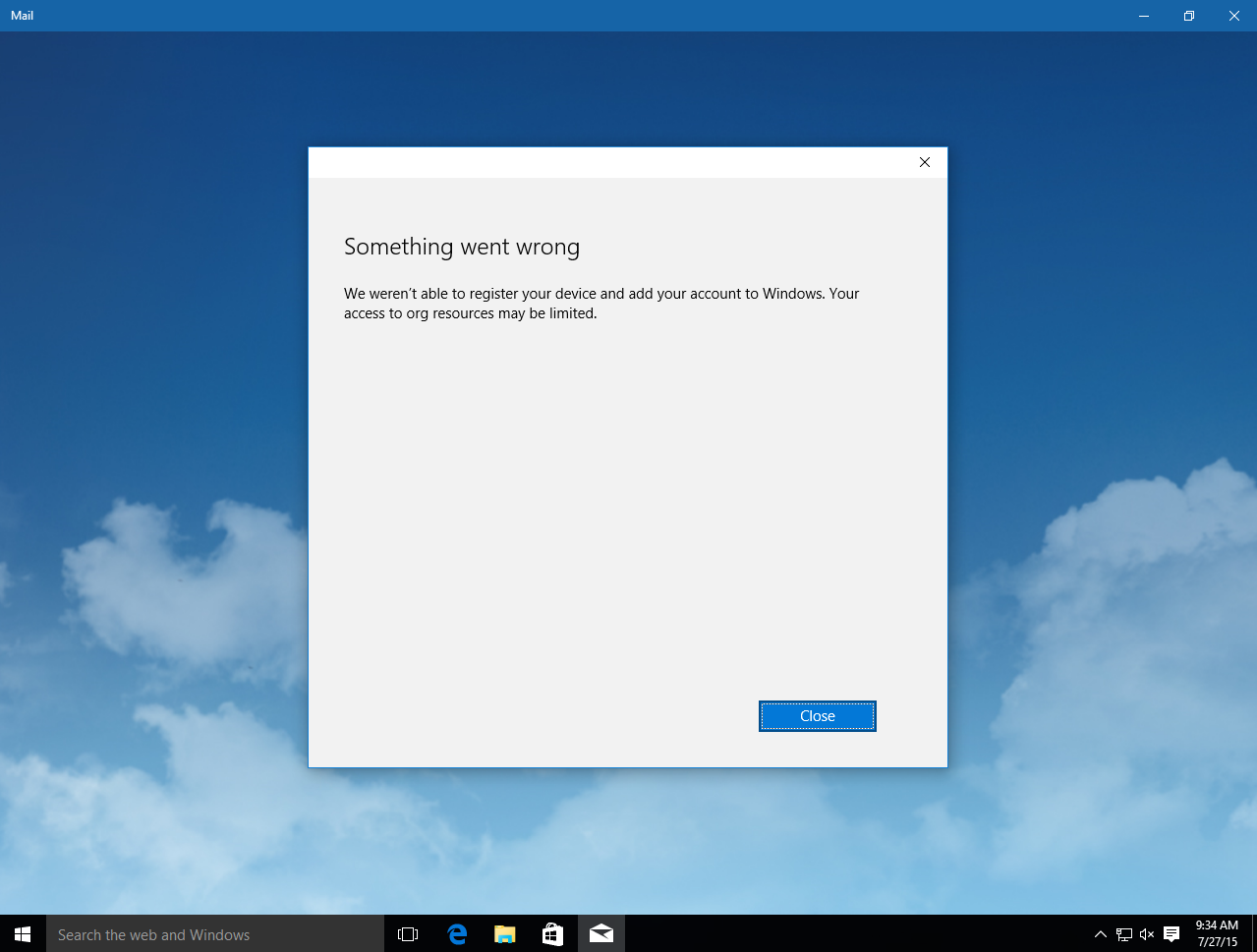Screen dimensions: 1257x952
Task: Restore down the Mail window
Action: (x=1189, y=16)
